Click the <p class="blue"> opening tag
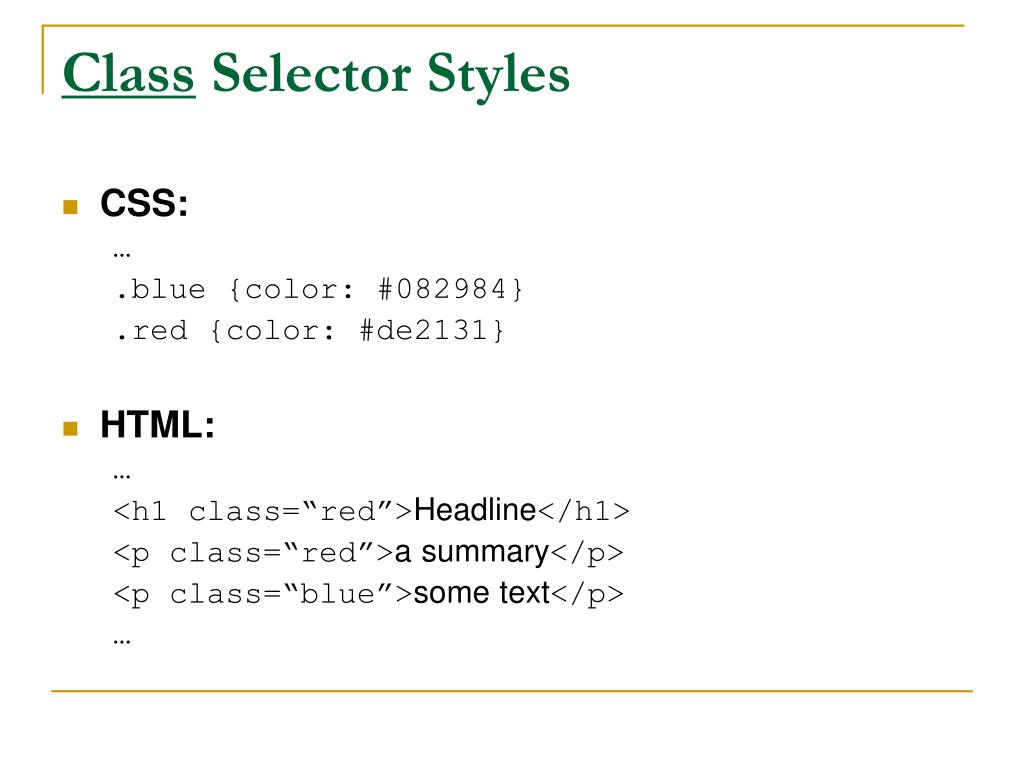 point(263,594)
